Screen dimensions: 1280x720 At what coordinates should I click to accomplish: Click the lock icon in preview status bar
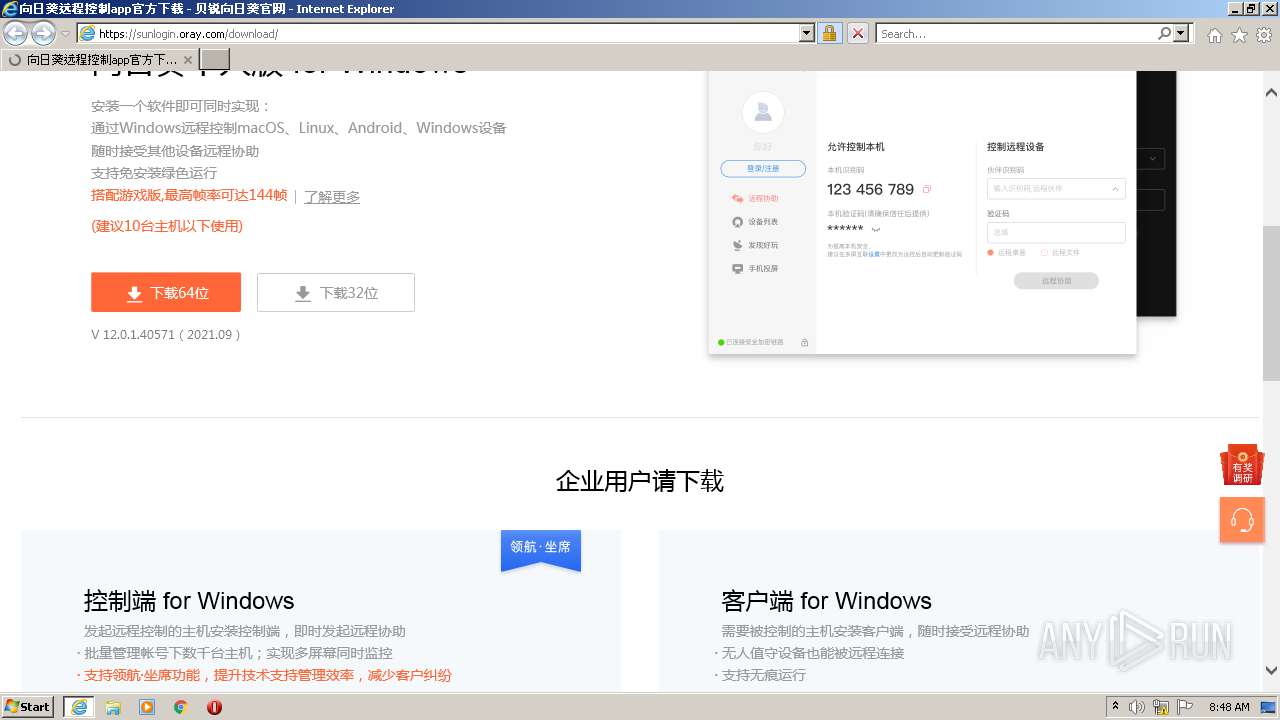[x=804, y=342]
